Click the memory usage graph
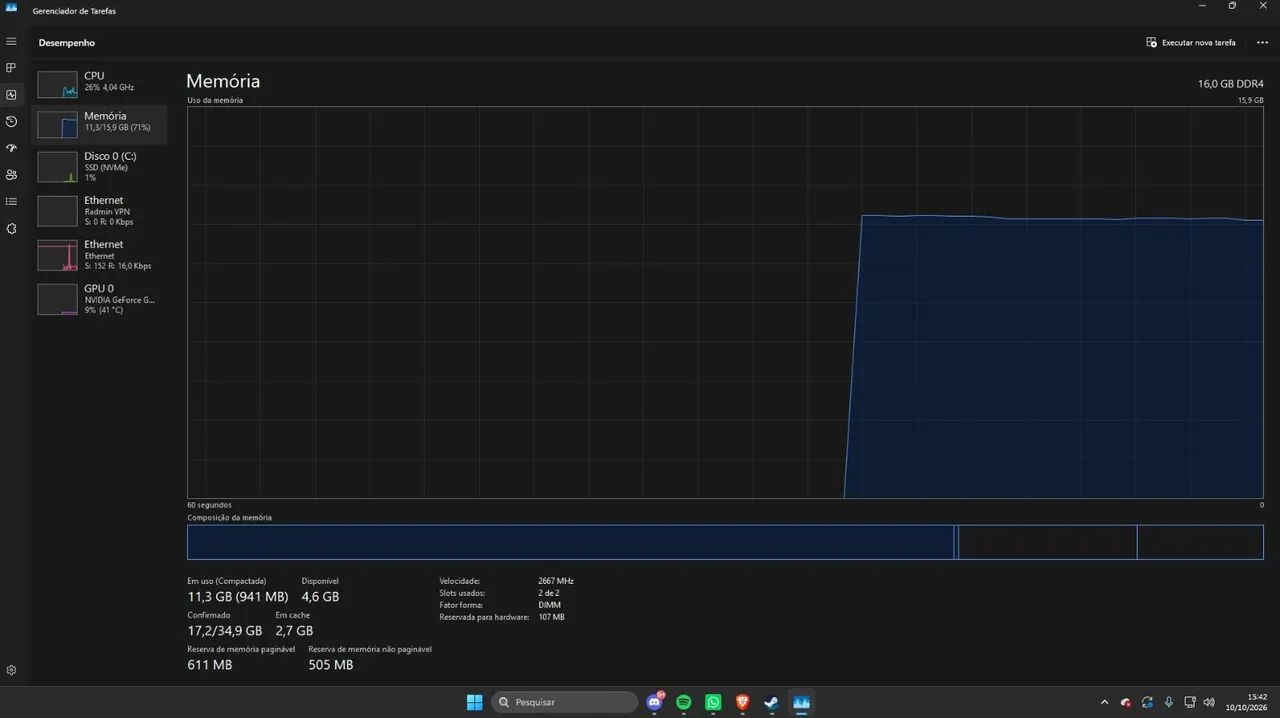The height and width of the screenshot is (718, 1280). click(725, 302)
